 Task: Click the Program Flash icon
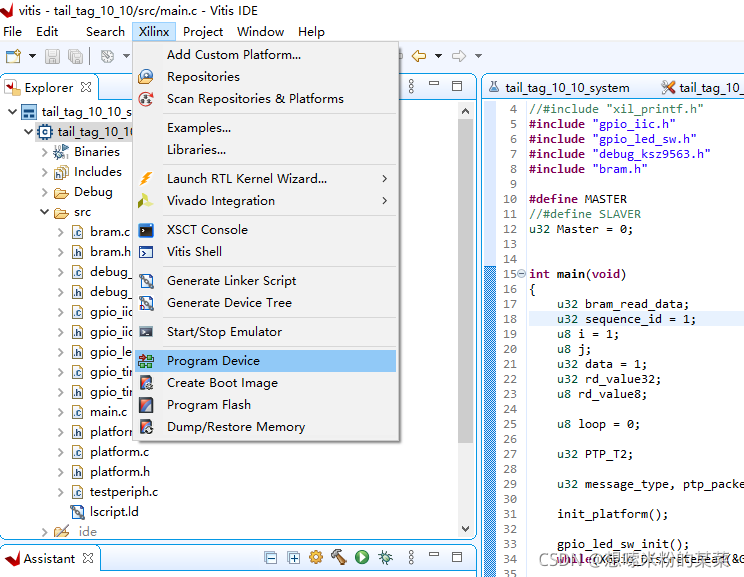146,405
